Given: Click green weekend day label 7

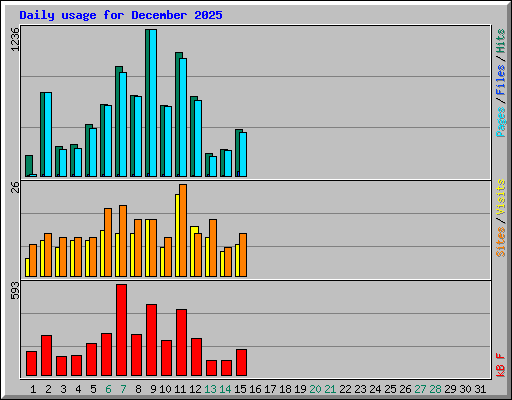Looking at the screenshot, I should [x=123, y=389].
